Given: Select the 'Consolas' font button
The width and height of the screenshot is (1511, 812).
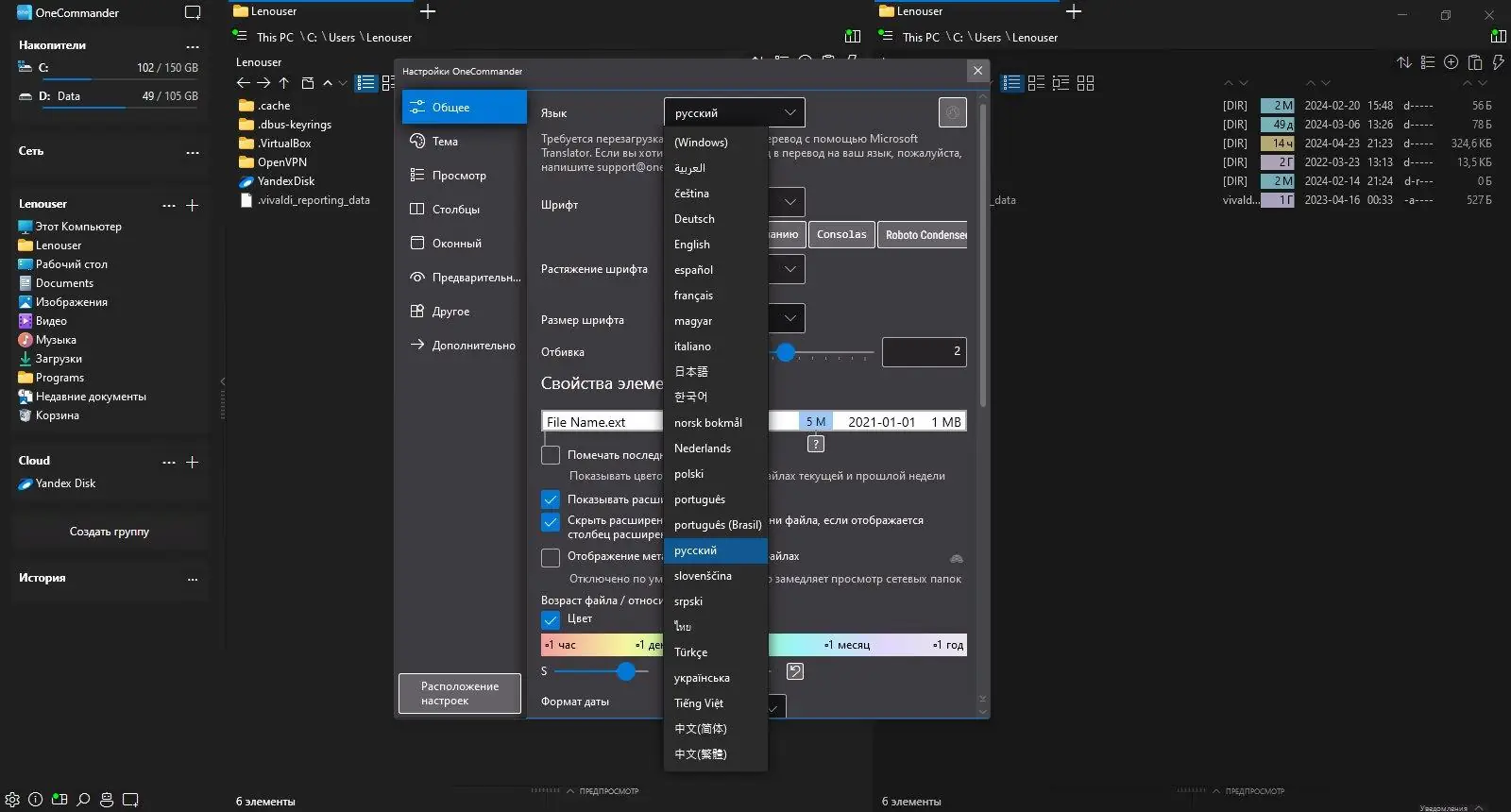Looking at the screenshot, I should 841,234.
